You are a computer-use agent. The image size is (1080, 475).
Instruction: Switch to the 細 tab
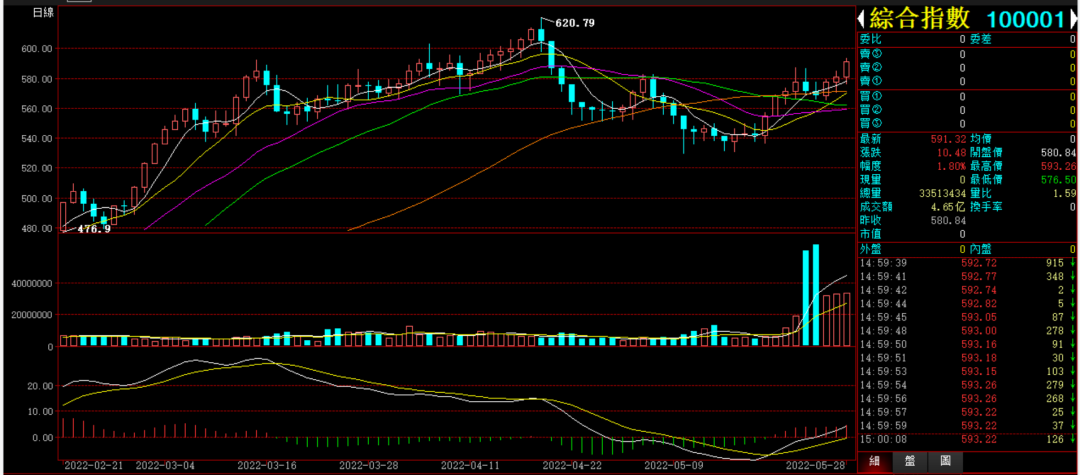point(875,463)
